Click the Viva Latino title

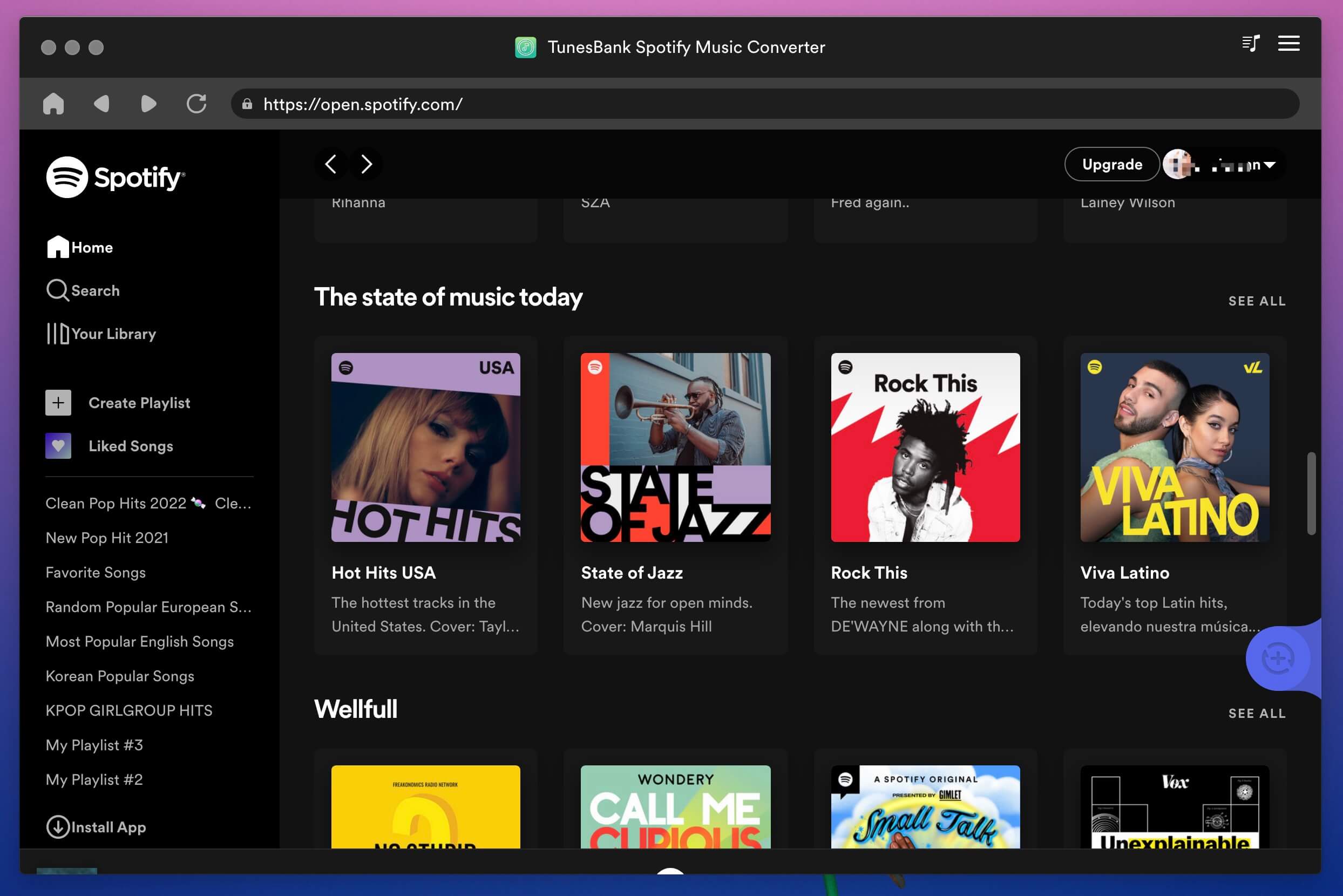(1125, 573)
